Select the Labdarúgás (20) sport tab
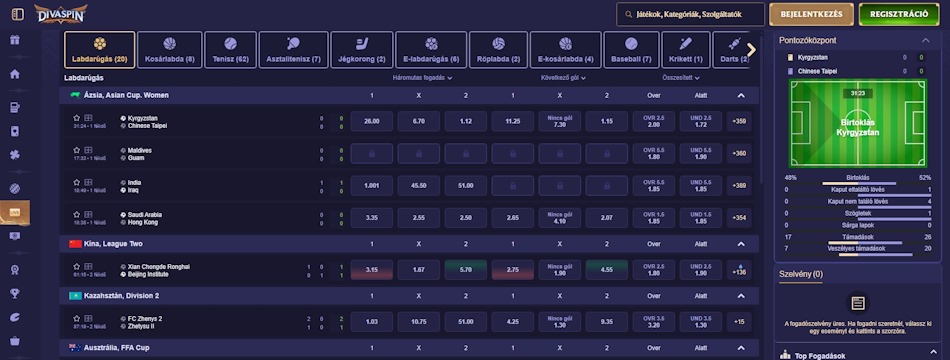This screenshot has height=360, width=950. pos(99,50)
